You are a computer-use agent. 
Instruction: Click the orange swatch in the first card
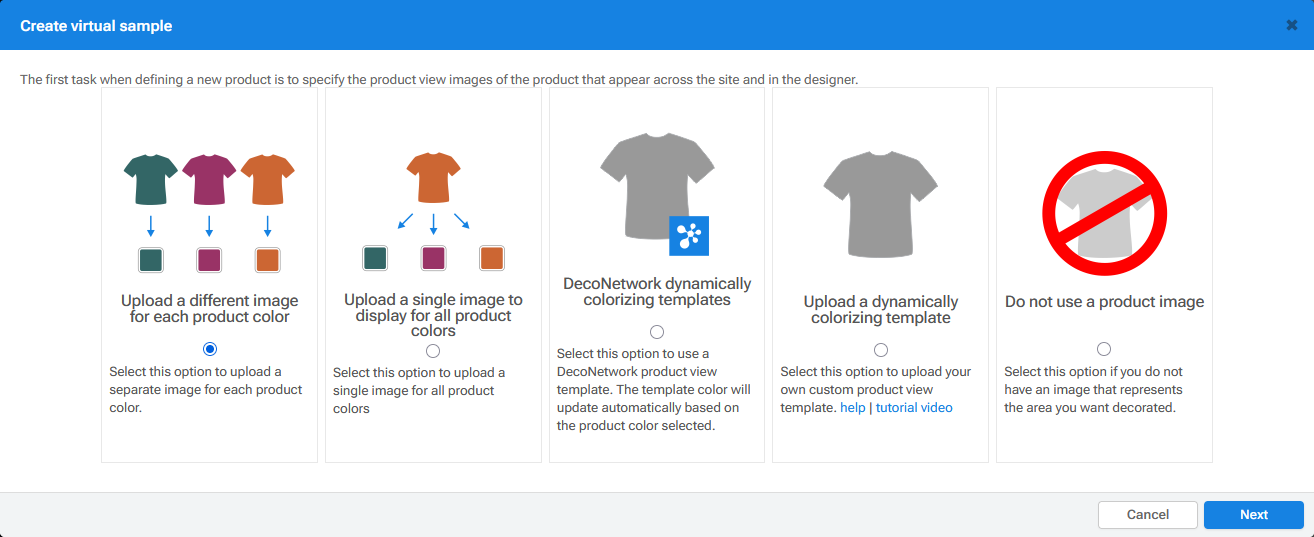[x=267, y=260]
